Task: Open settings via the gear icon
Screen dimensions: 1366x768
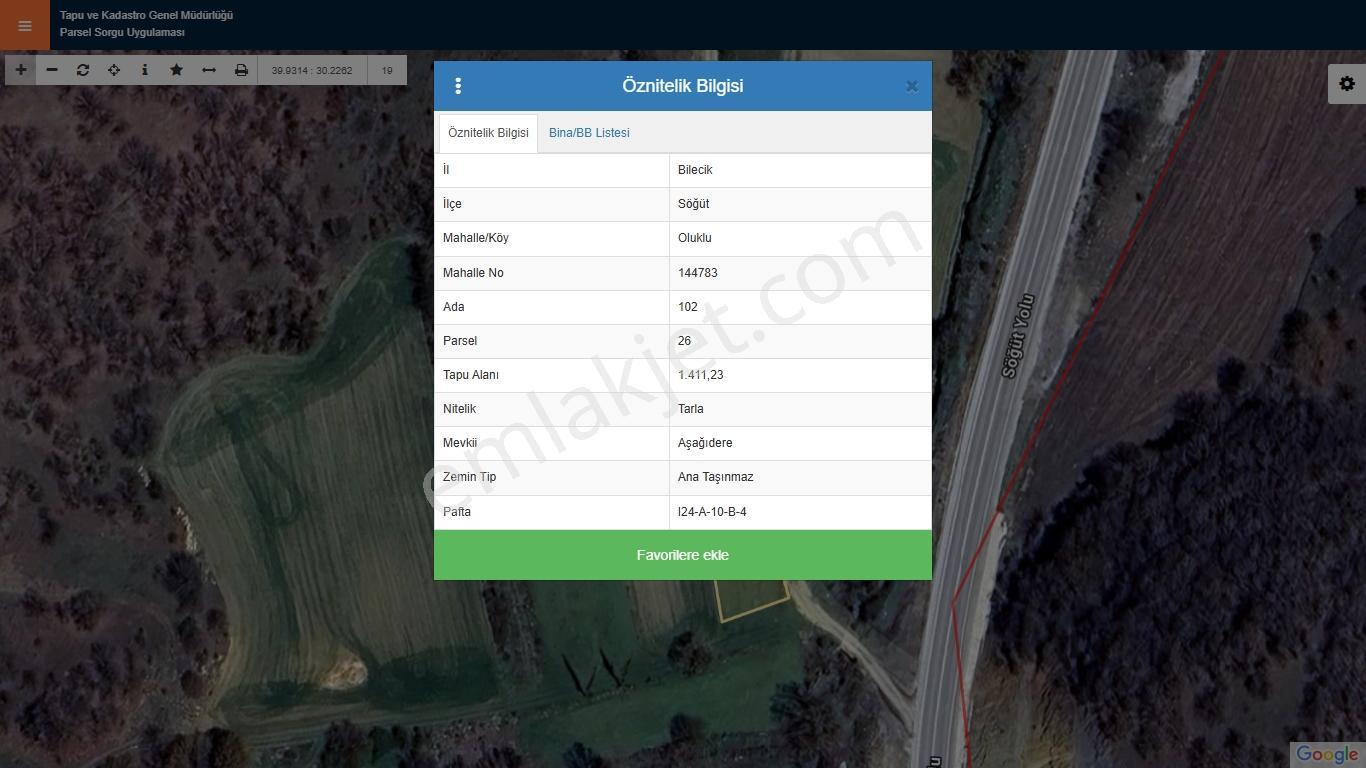Action: click(1347, 84)
